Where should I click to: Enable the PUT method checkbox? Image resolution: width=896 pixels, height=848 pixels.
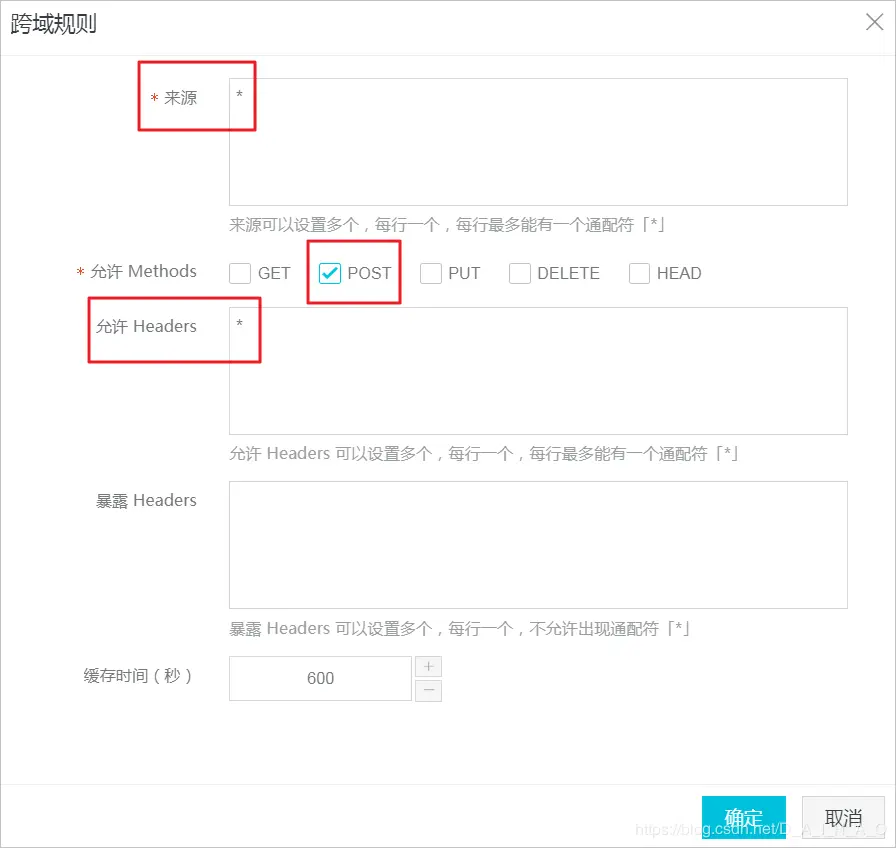point(430,272)
